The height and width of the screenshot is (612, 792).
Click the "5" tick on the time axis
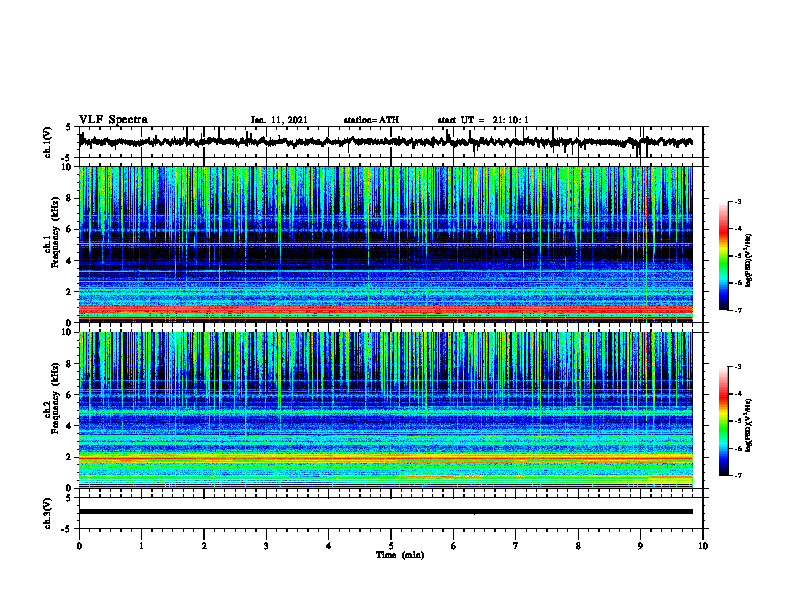click(391, 546)
